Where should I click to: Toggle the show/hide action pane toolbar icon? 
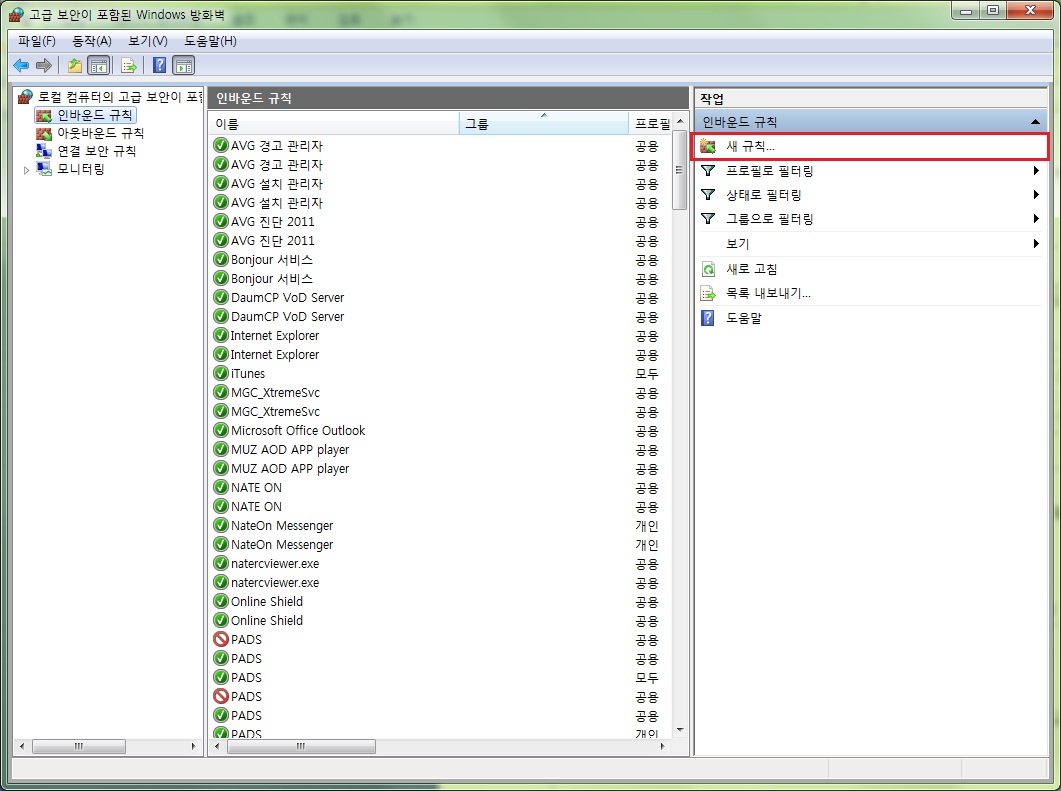coord(184,66)
